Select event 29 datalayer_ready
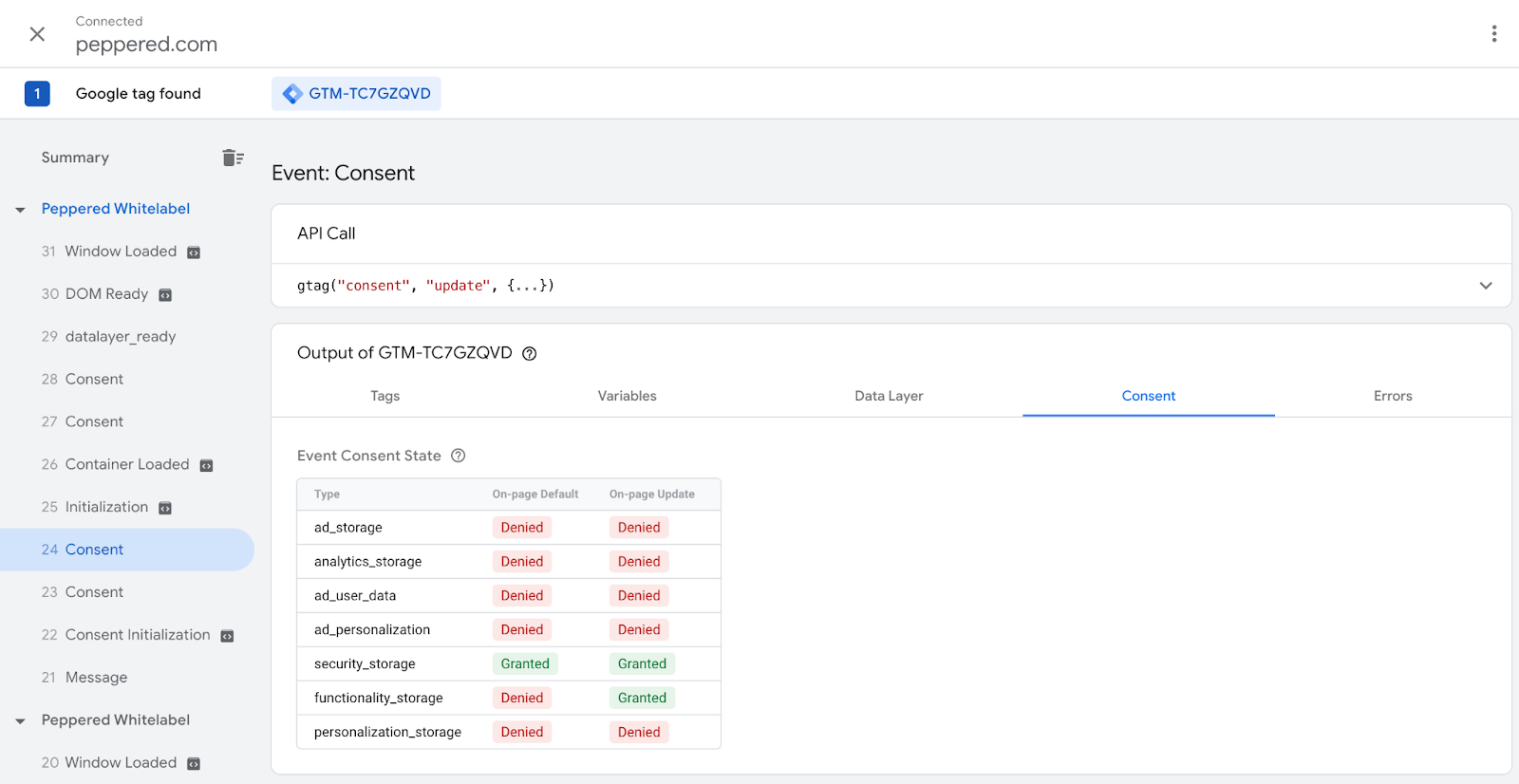The width and height of the screenshot is (1519, 784). click(108, 337)
